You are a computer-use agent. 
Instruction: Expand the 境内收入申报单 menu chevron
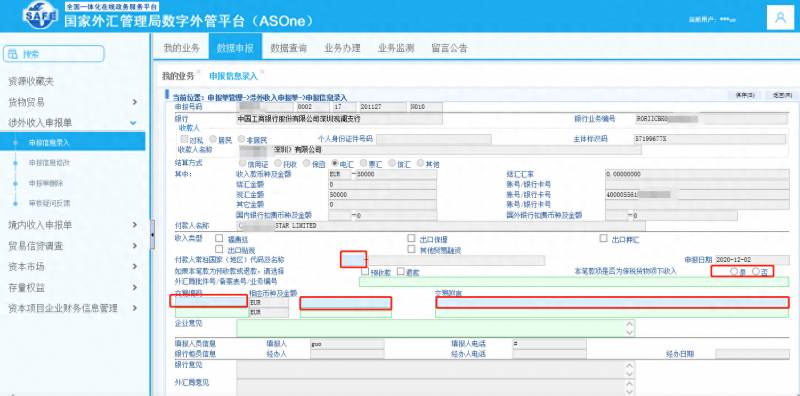134,225
